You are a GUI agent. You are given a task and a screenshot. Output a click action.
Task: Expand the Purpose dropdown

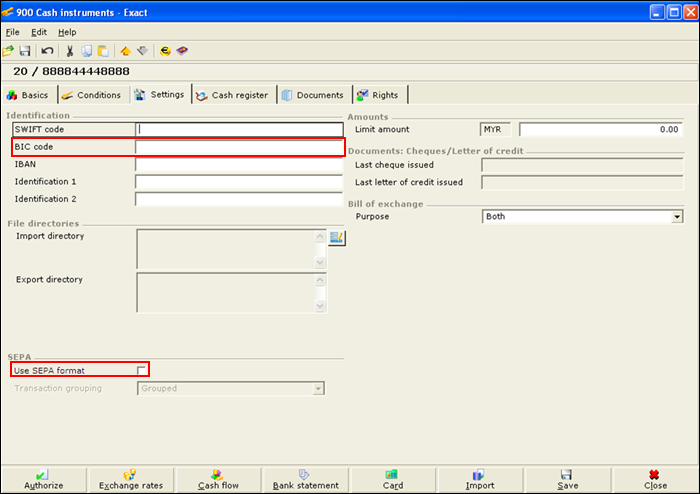676,216
